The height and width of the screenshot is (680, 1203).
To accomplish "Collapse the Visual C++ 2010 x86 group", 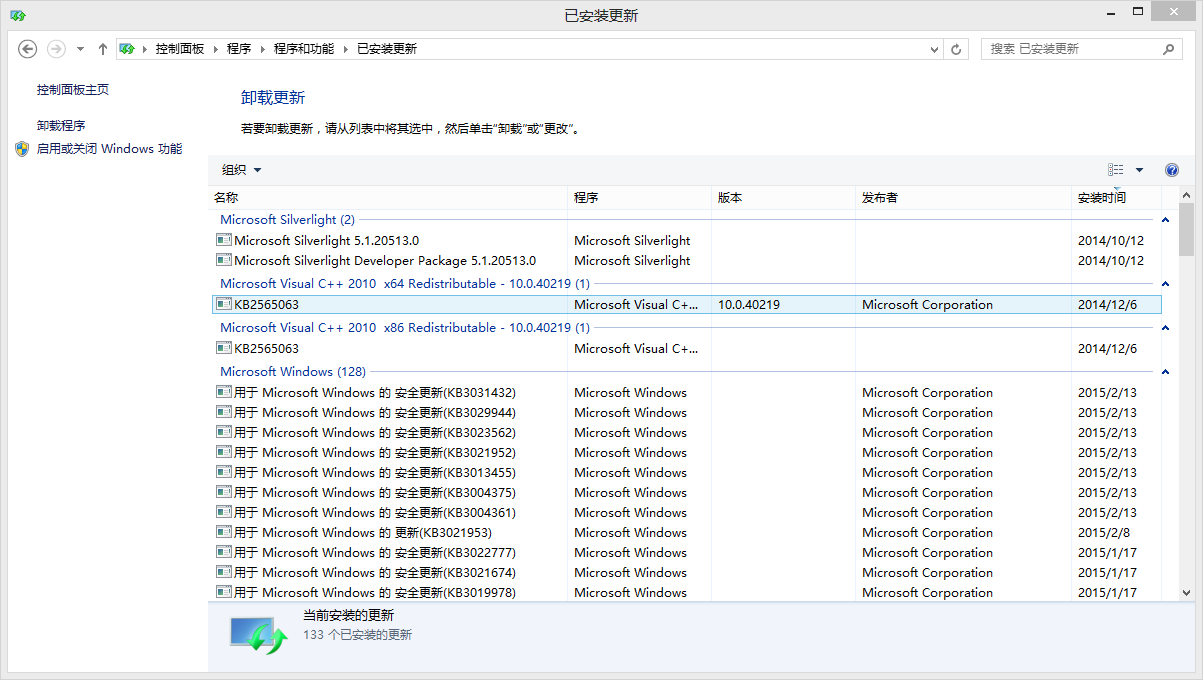I will click(1166, 328).
